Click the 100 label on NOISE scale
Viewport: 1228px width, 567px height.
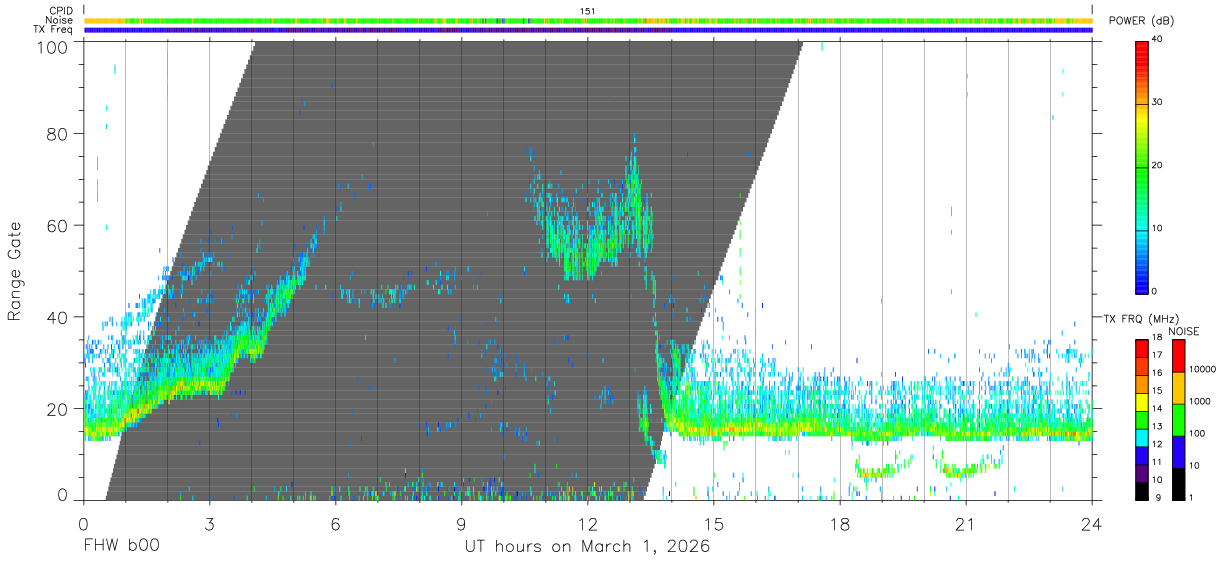click(x=1197, y=433)
